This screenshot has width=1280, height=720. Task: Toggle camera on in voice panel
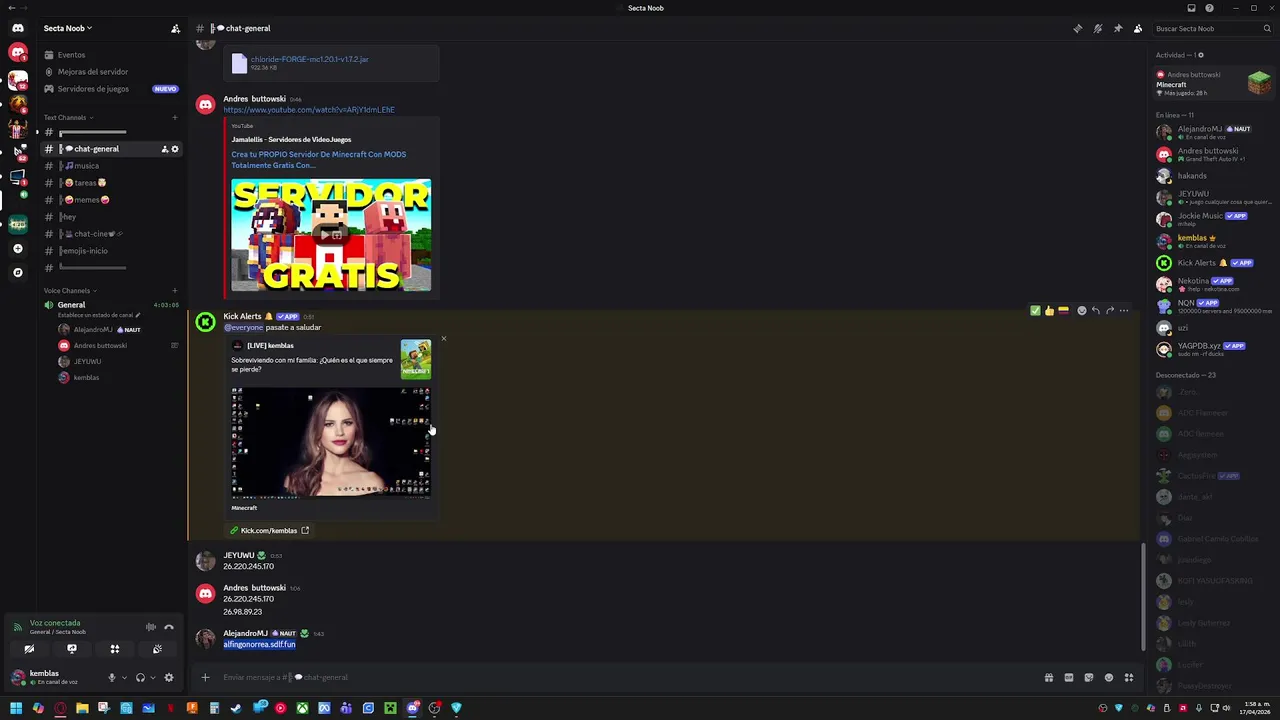pyautogui.click(x=29, y=649)
